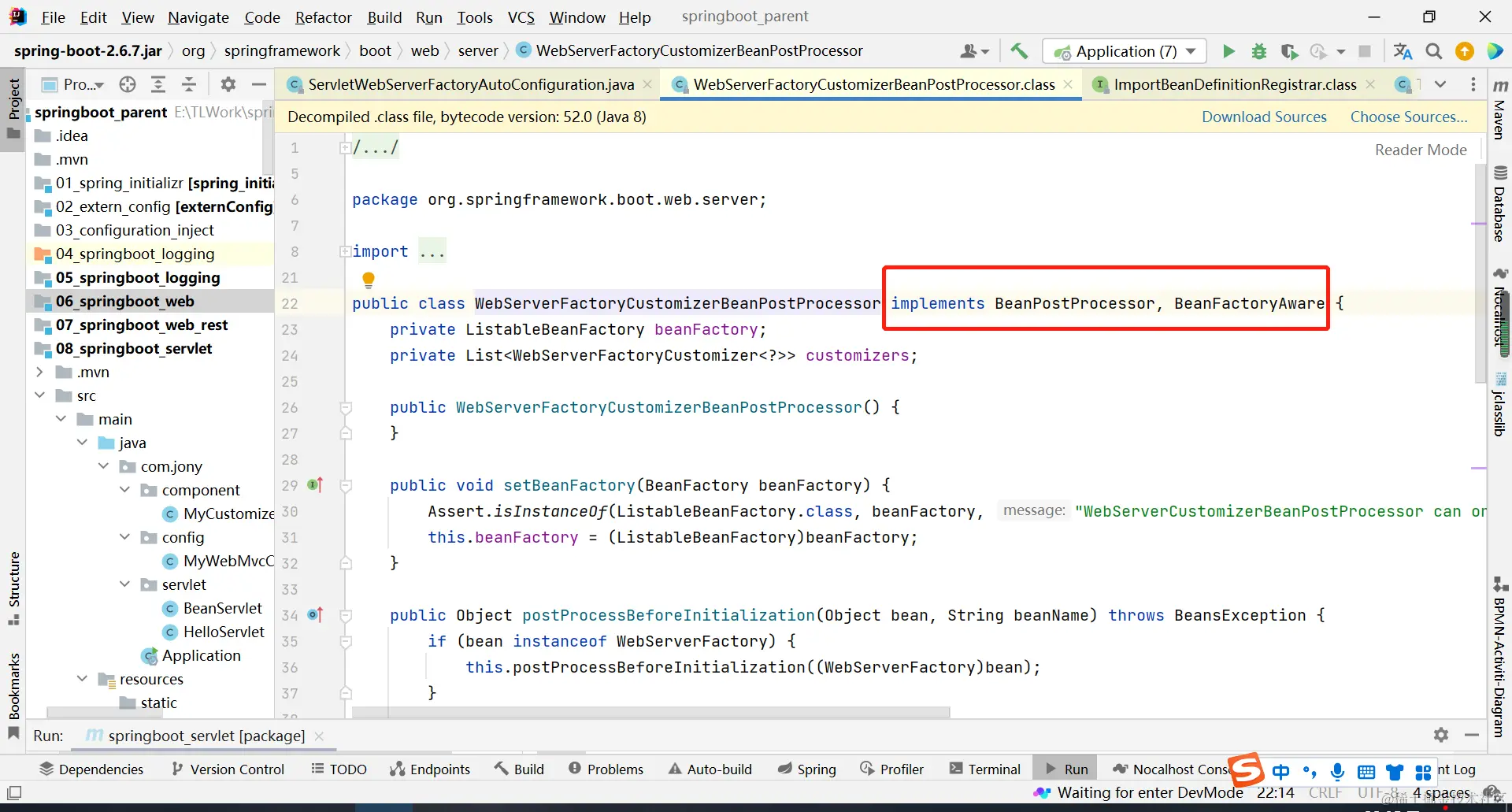Build project with the hammer icon
Image resolution: width=1512 pixels, height=812 pixels.
click(x=1019, y=51)
